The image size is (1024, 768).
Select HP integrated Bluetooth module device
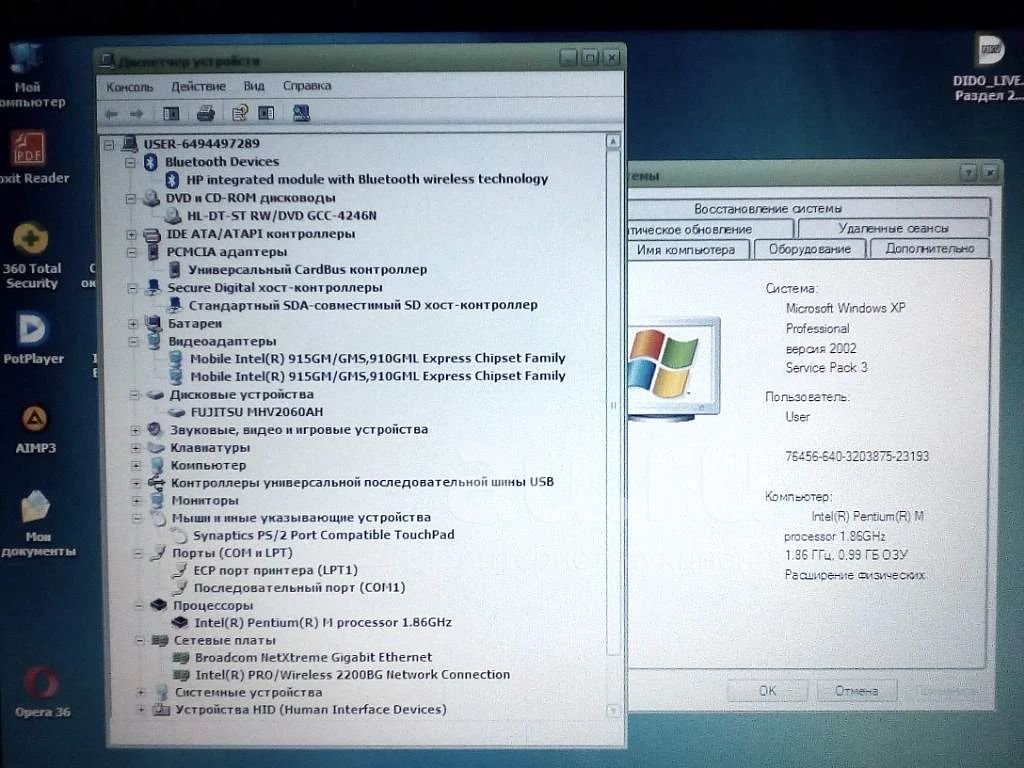(x=367, y=179)
